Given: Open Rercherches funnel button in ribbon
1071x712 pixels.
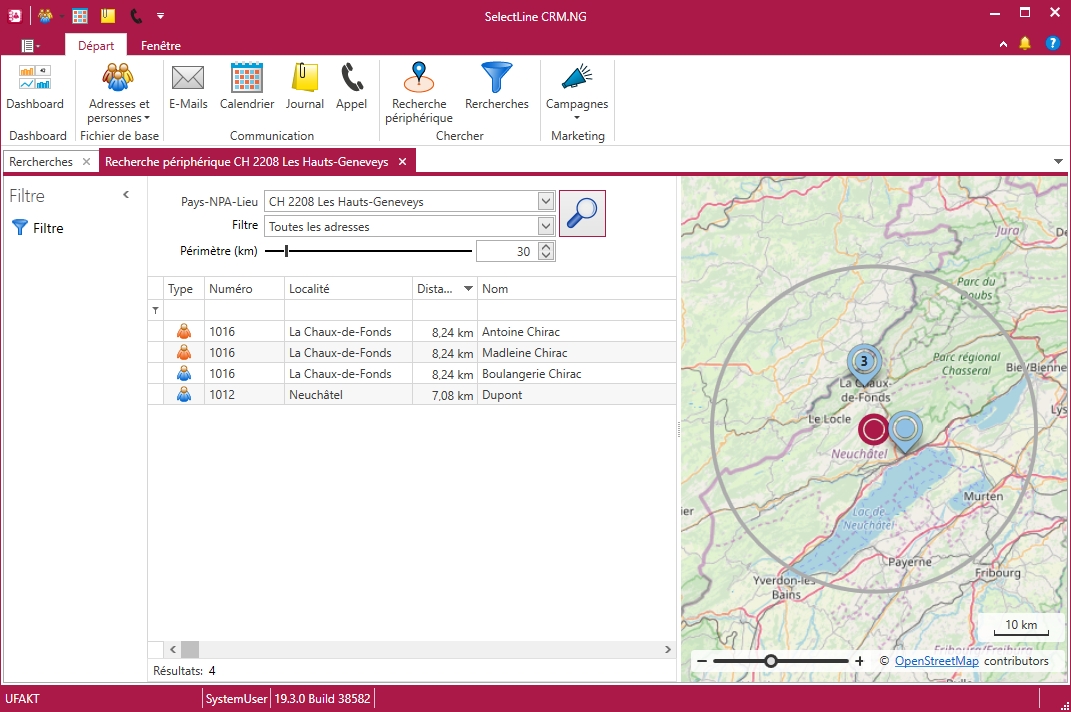Looking at the screenshot, I should [x=497, y=86].
